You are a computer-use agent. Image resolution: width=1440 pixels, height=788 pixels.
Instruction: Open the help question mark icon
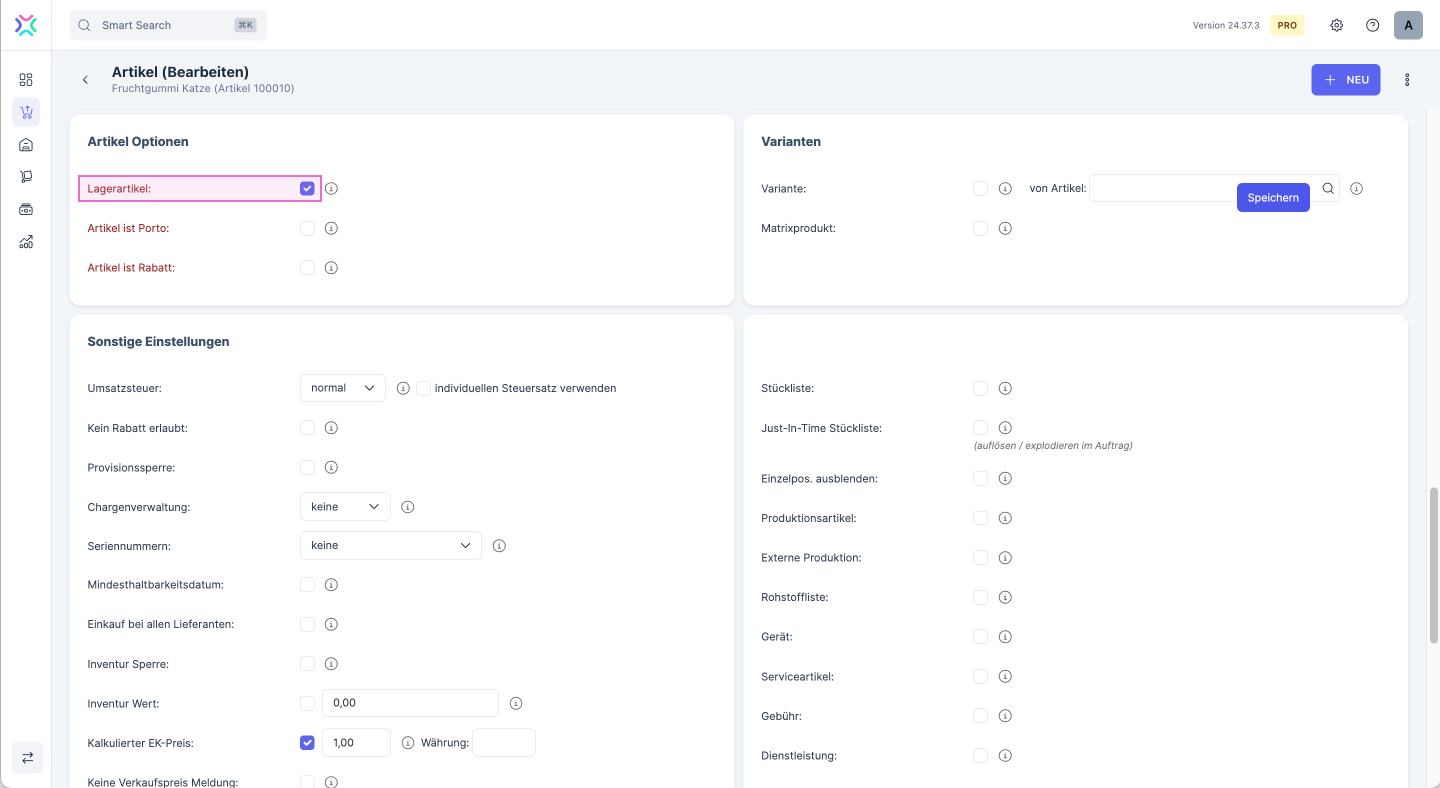click(1372, 25)
